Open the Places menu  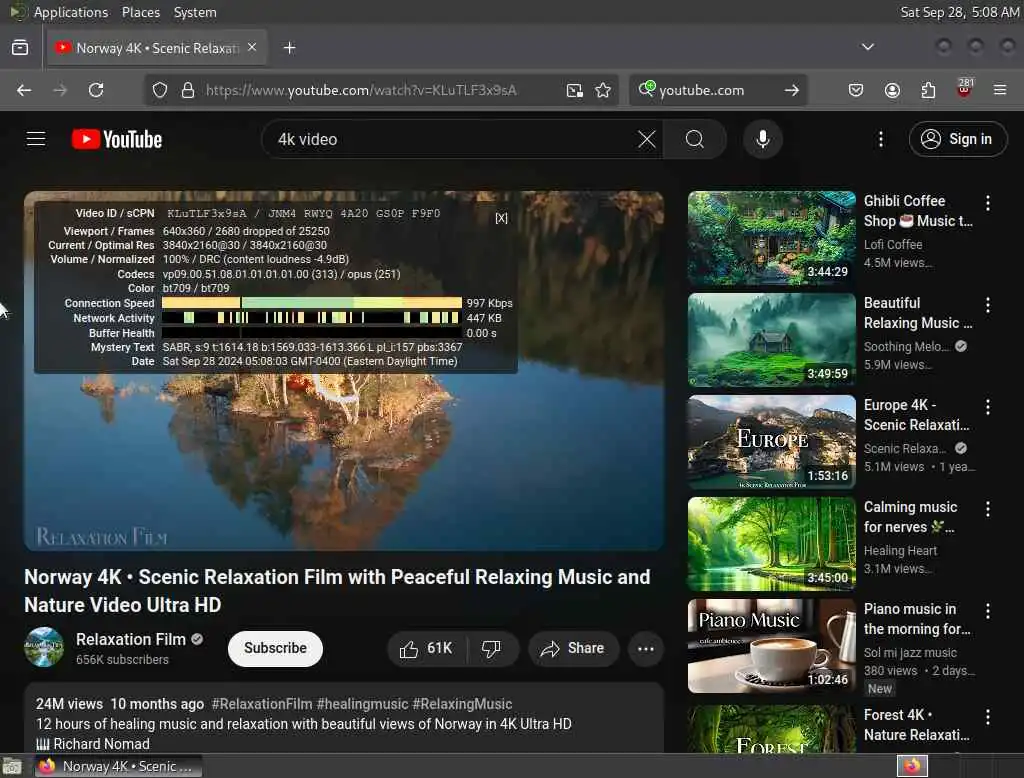(x=141, y=12)
